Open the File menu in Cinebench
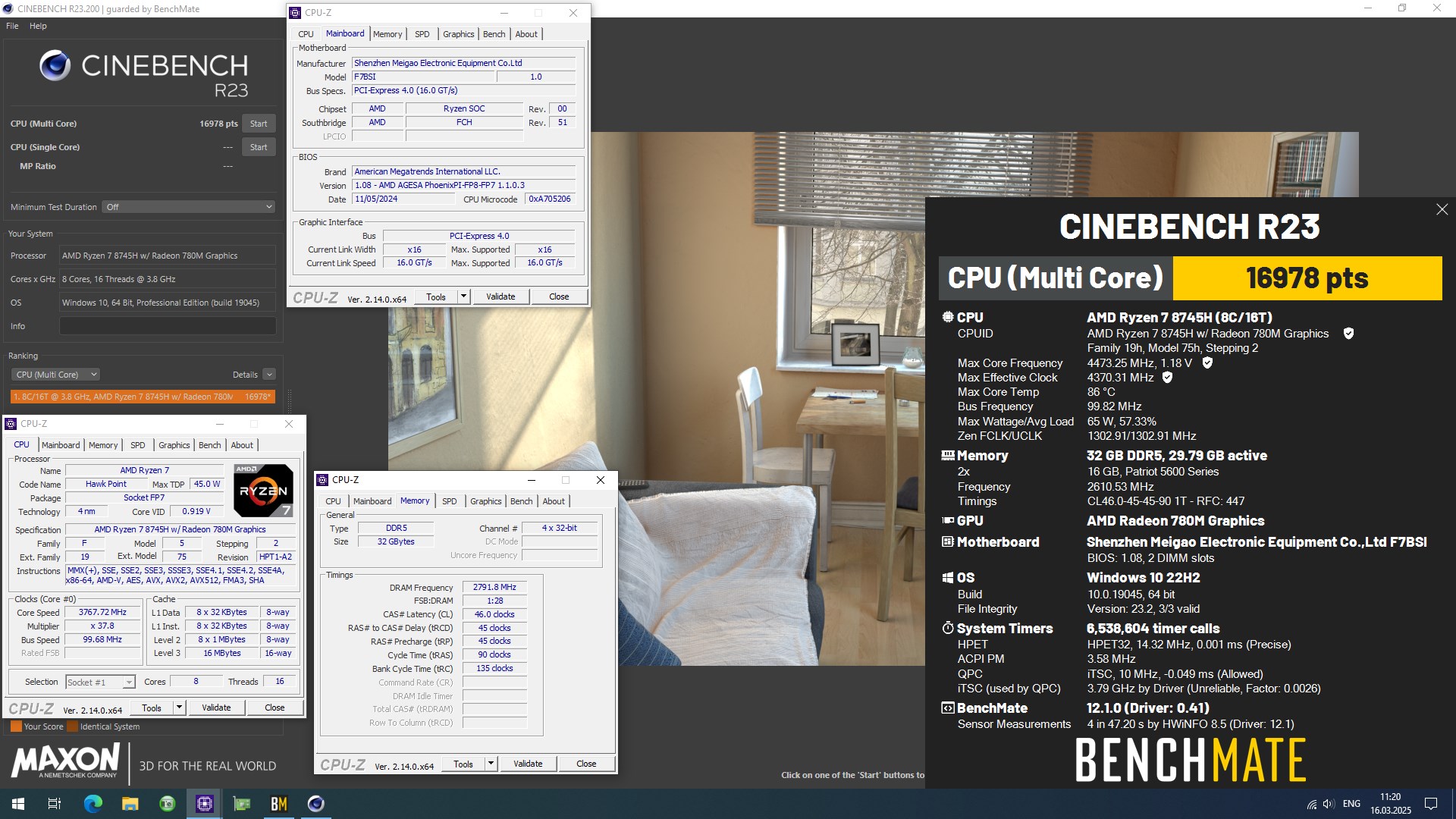This screenshot has width=1456, height=819. click(x=12, y=26)
